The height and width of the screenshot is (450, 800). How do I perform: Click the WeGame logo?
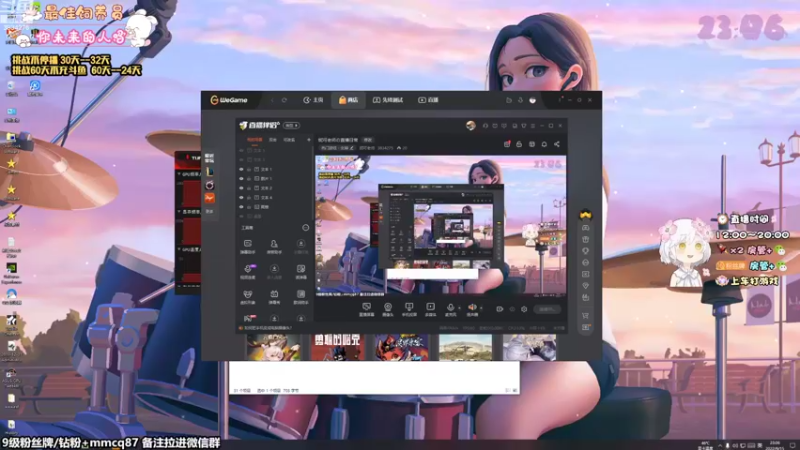229,100
